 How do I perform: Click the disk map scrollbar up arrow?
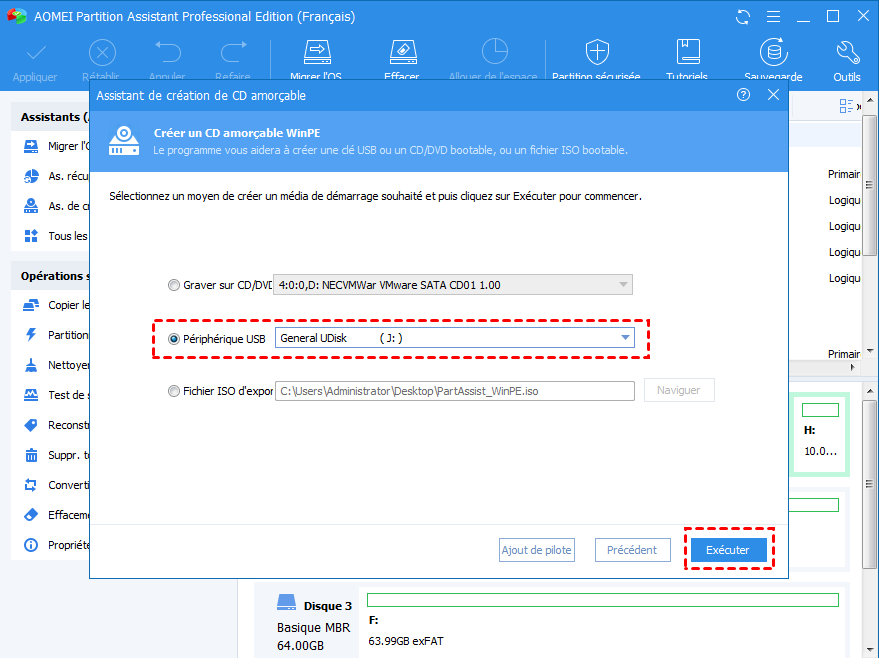pos(869,391)
